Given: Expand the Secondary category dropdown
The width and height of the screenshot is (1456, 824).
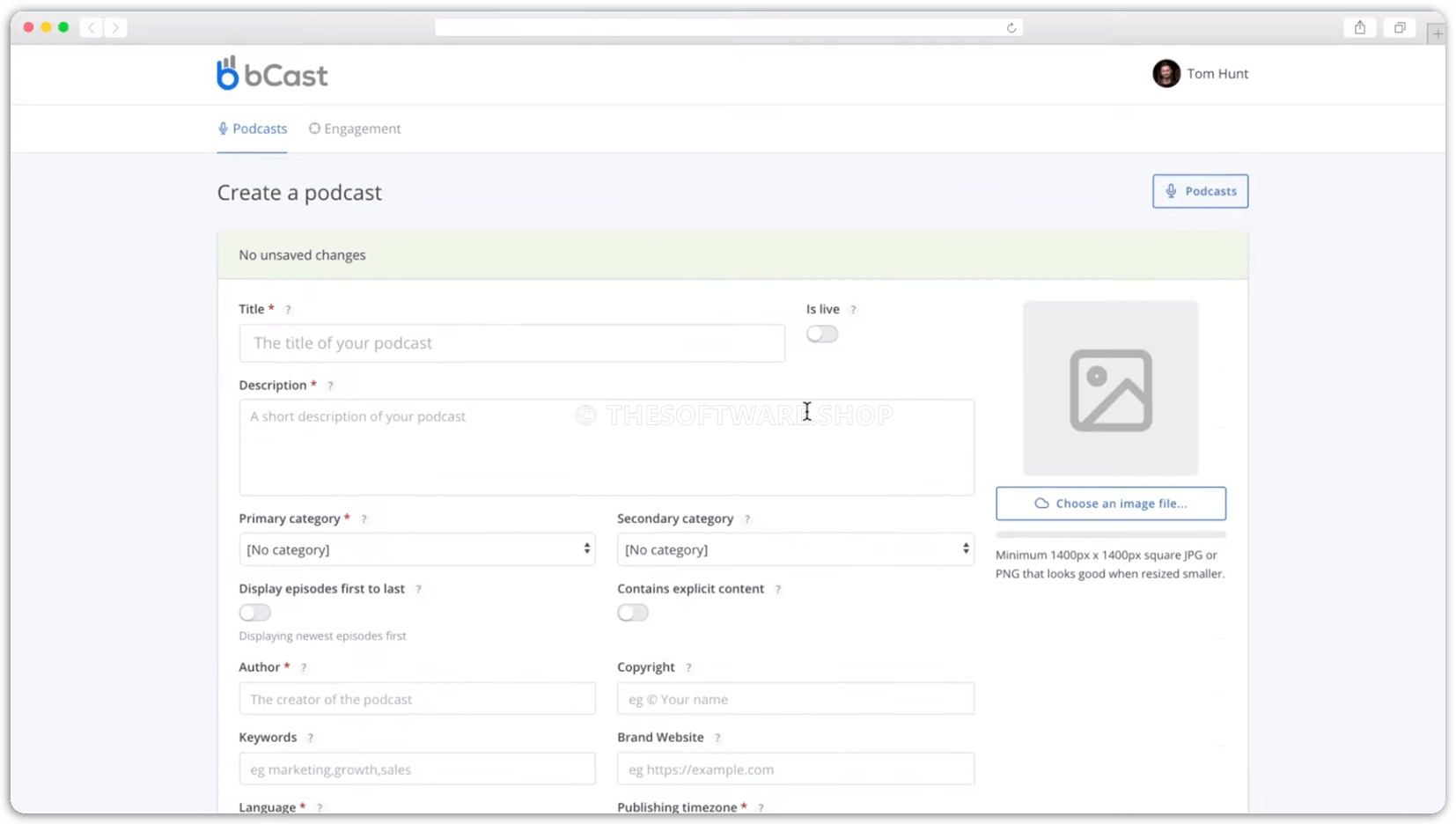Looking at the screenshot, I should point(795,549).
